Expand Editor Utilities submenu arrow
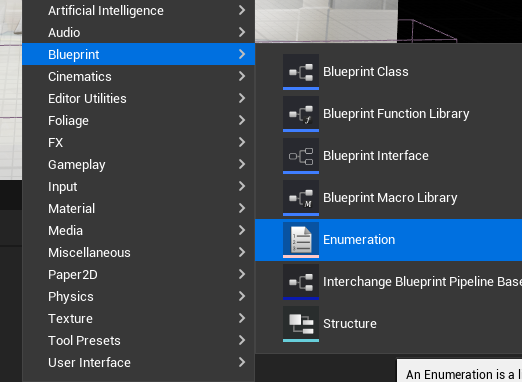This screenshot has height=382, width=522. click(x=242, y=98)
